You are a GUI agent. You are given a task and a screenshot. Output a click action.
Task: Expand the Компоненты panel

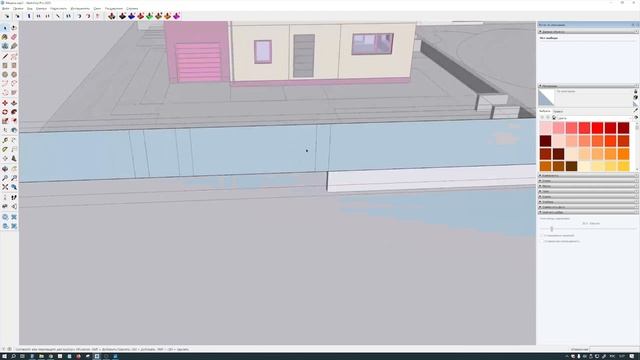(588, 176)
